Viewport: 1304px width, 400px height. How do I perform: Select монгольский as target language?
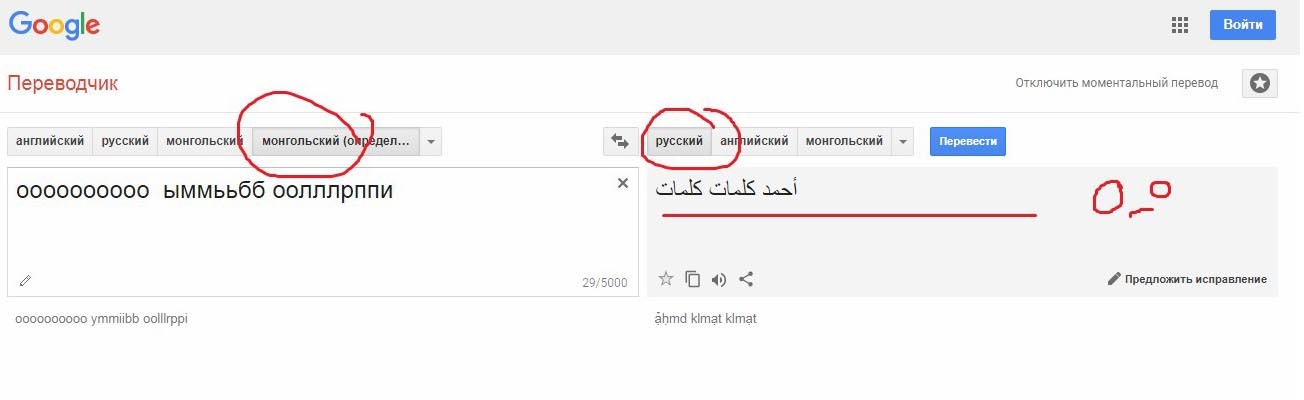(x=844, y=142)
